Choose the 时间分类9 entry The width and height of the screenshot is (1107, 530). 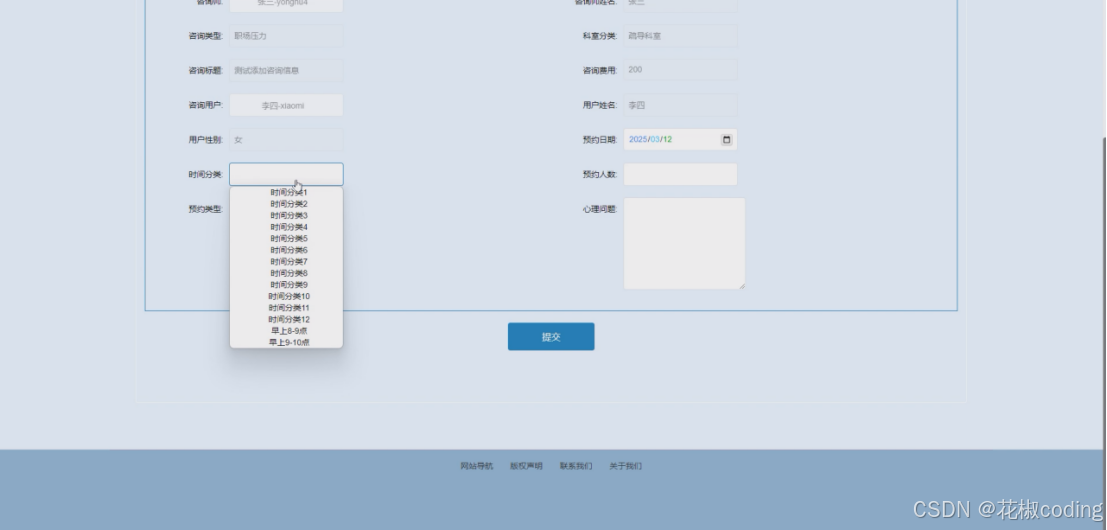(289, 284)
